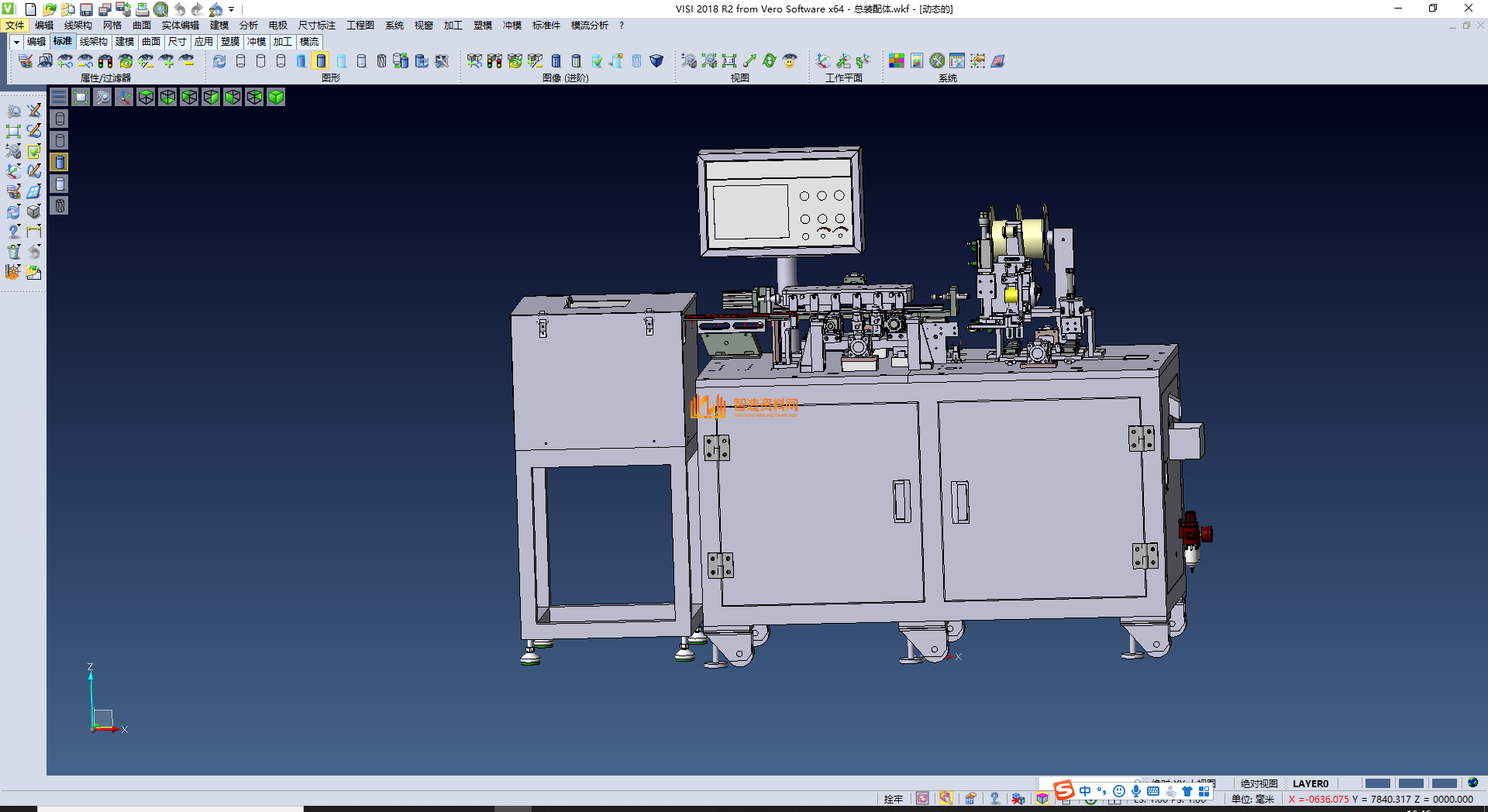Click the 单位: 毫米 units button
1488x812 pixels.
coord(1252,799)
